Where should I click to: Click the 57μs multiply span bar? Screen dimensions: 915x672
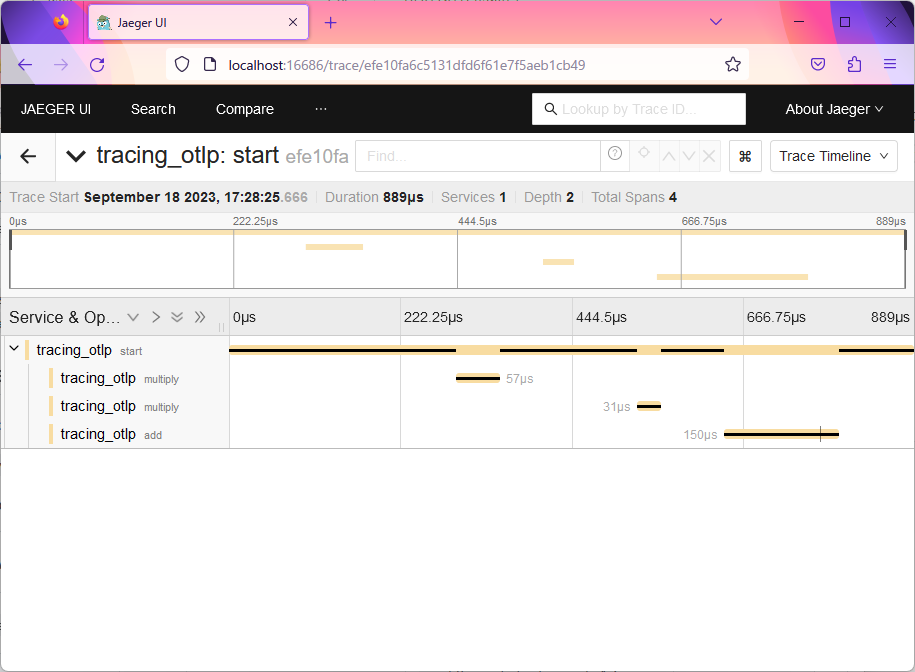click(478, 378)
